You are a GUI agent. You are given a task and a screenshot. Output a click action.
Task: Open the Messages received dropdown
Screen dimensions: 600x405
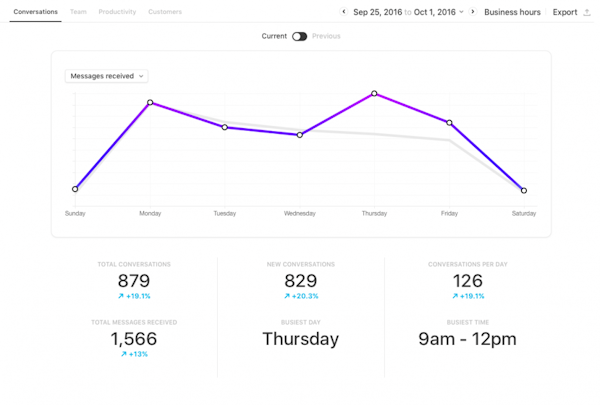tap(106, 76)
